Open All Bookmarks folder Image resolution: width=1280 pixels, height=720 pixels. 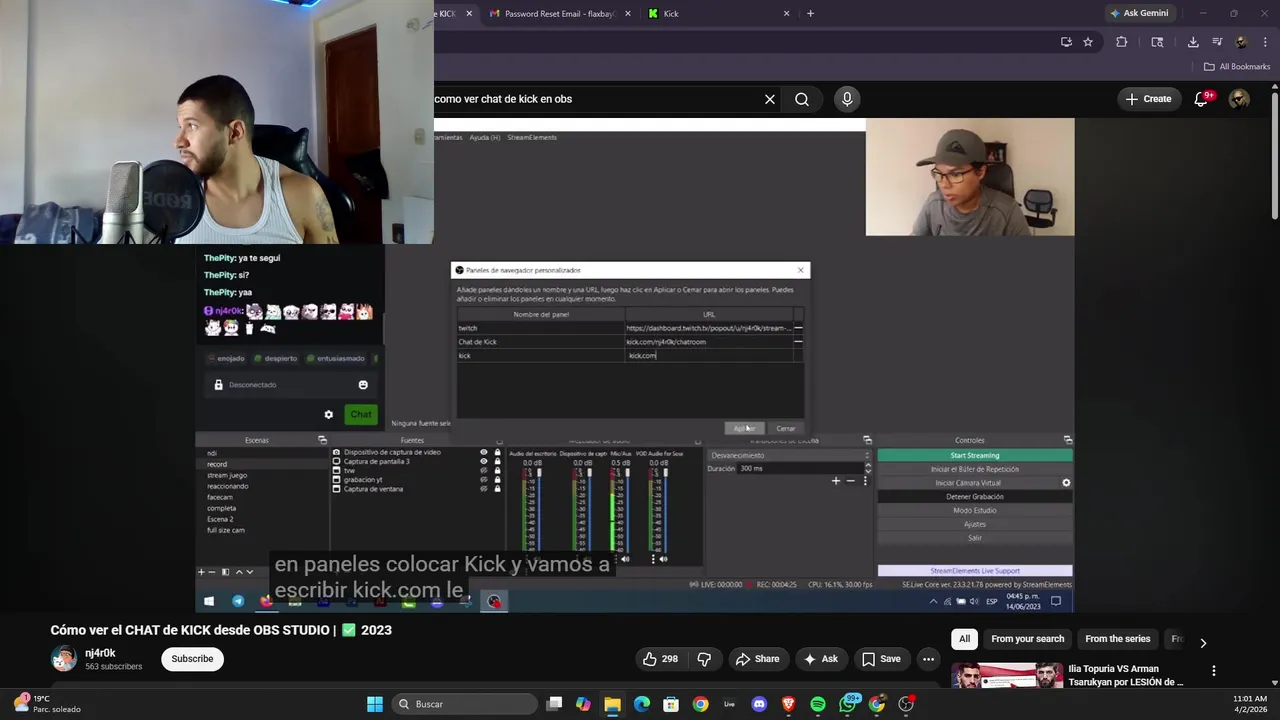tap(1237, 67)
